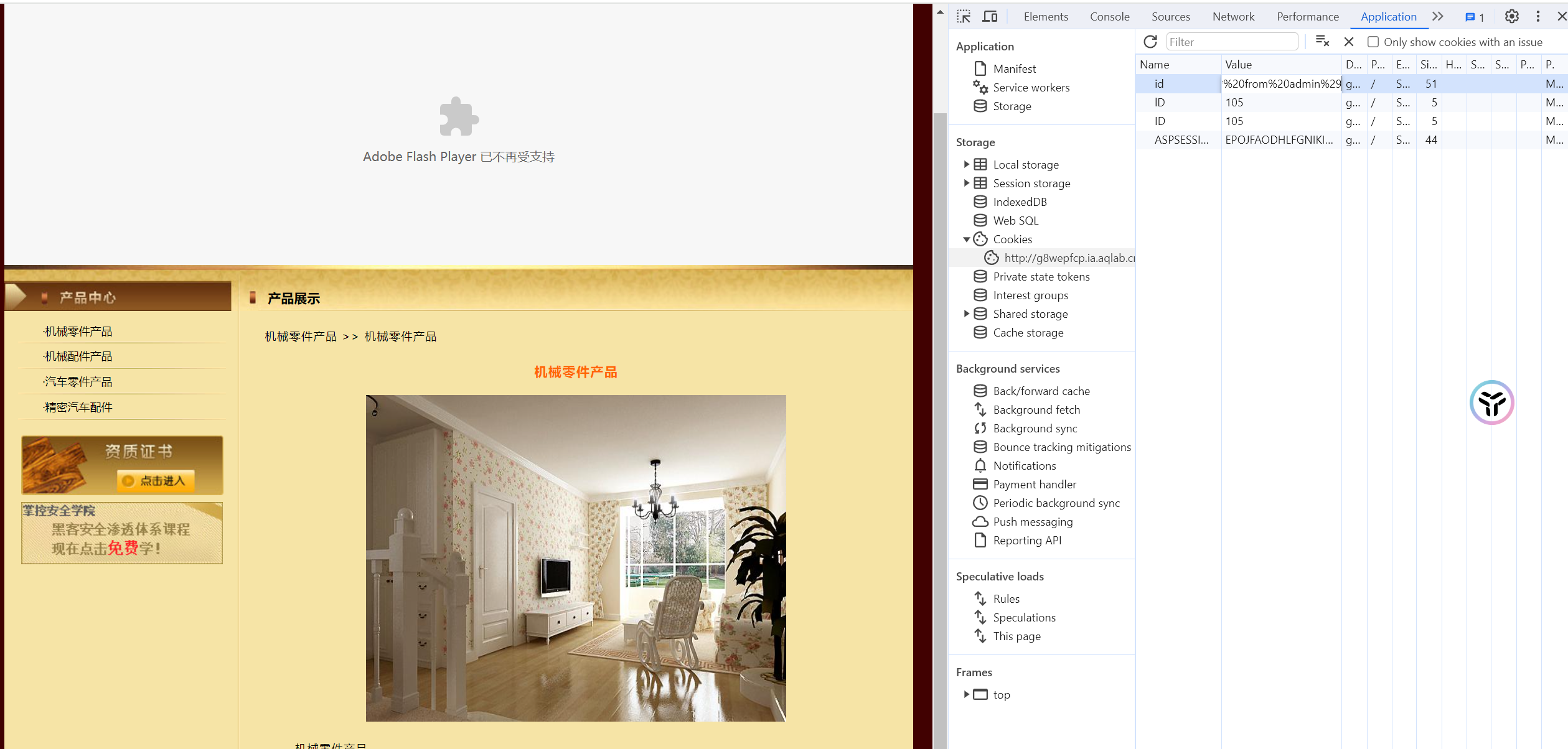Expand Local storage tree

coord(966,164)
